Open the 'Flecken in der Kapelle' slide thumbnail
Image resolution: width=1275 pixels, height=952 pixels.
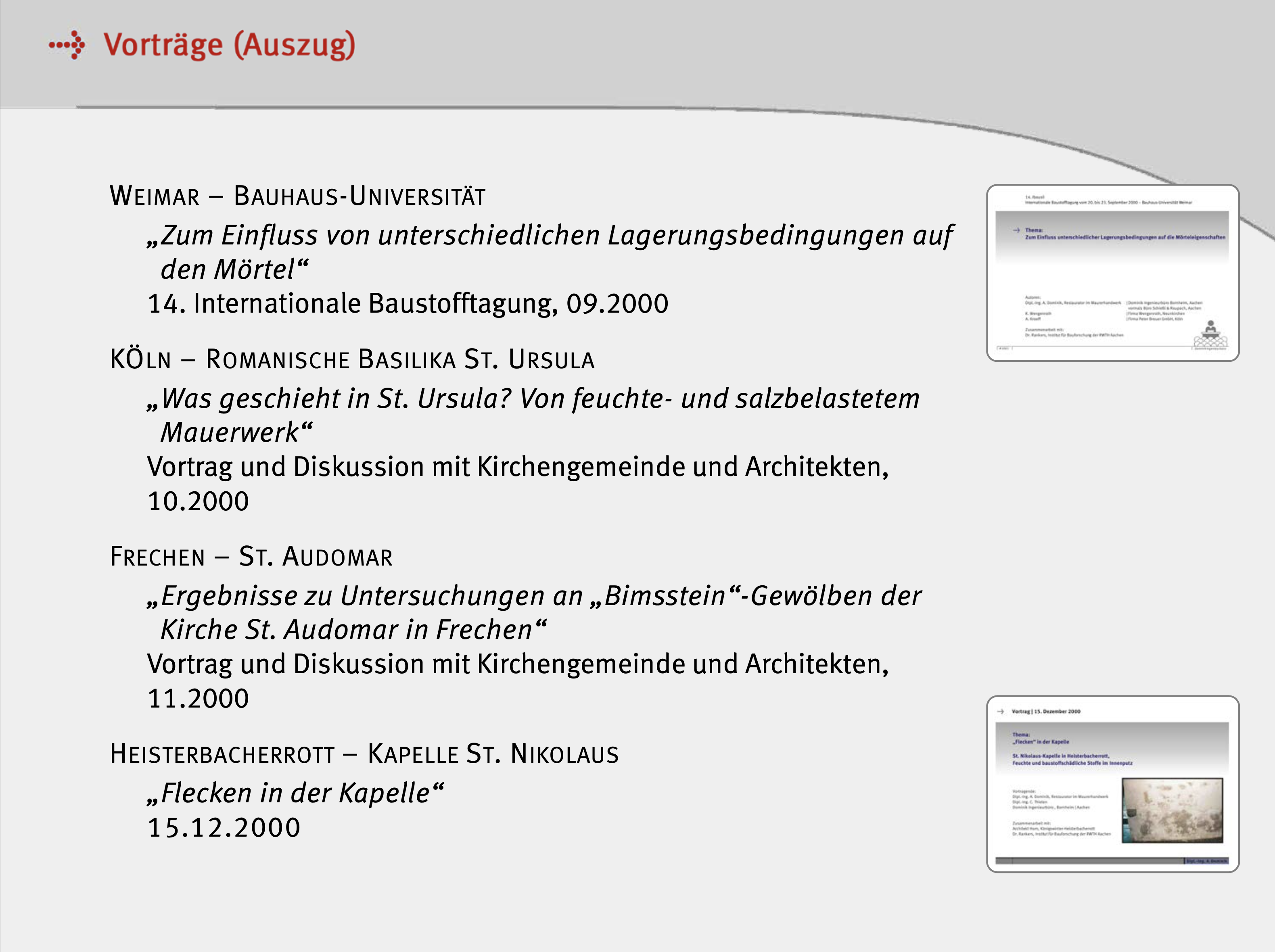(1112, 784)
